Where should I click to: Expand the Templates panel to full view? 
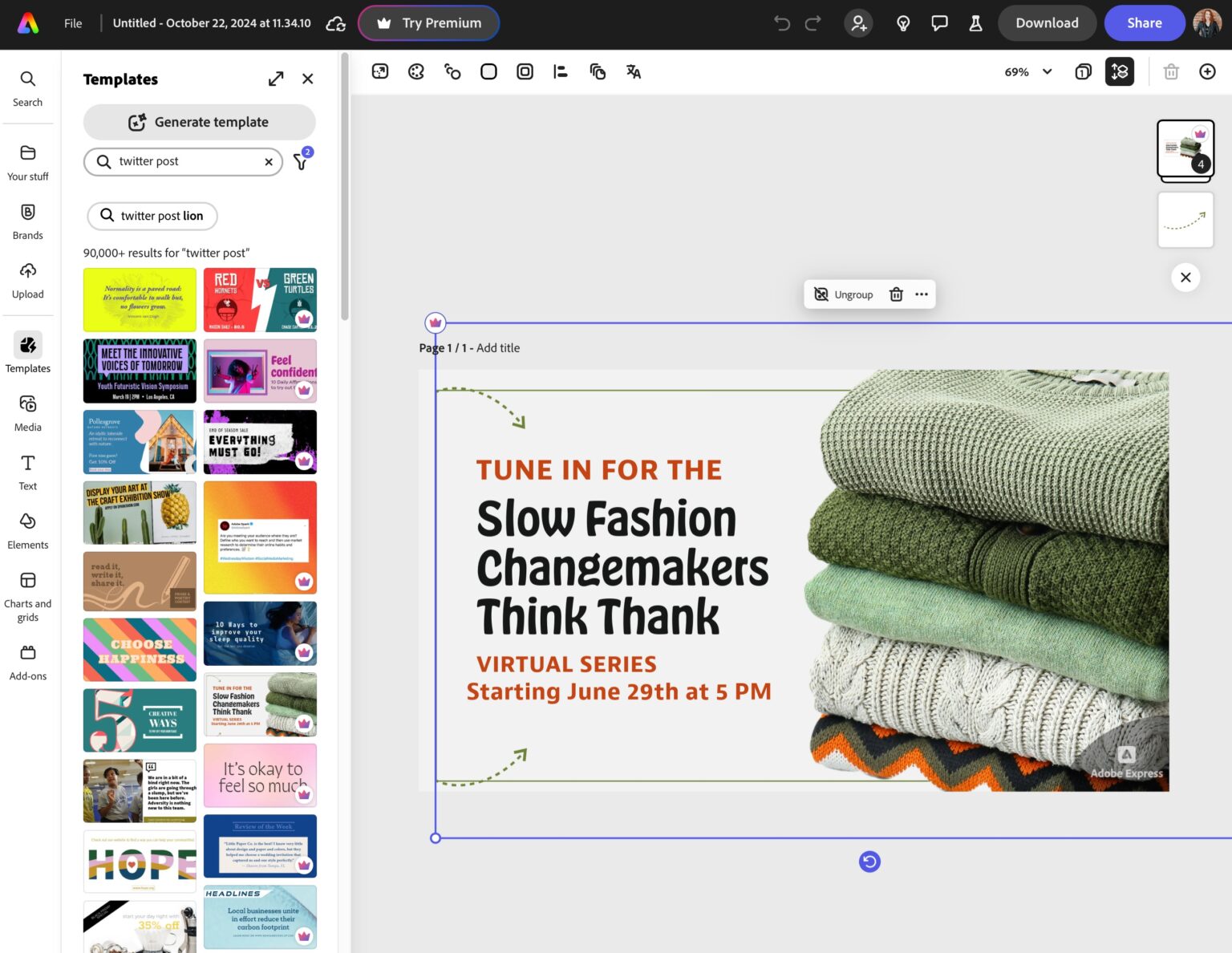276,79
